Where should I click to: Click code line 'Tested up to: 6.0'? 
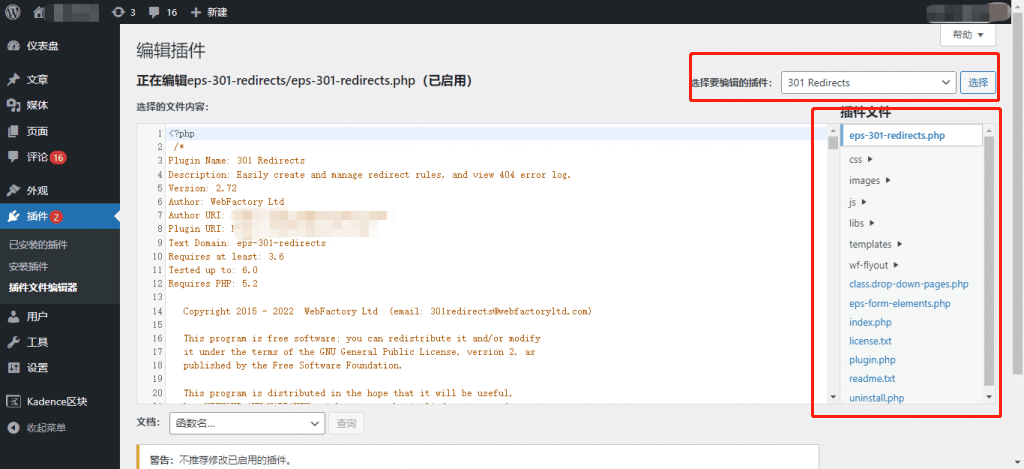pyautogui.click(x=213, y=270)
